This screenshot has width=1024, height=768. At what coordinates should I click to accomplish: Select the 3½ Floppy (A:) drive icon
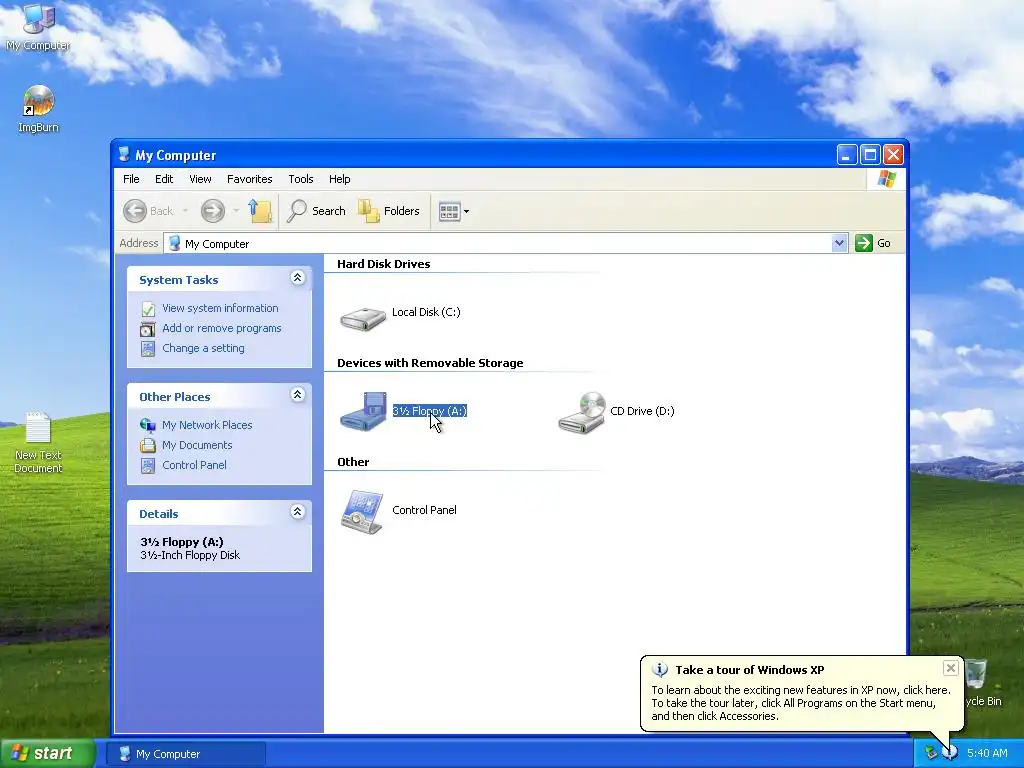(363, 411)
